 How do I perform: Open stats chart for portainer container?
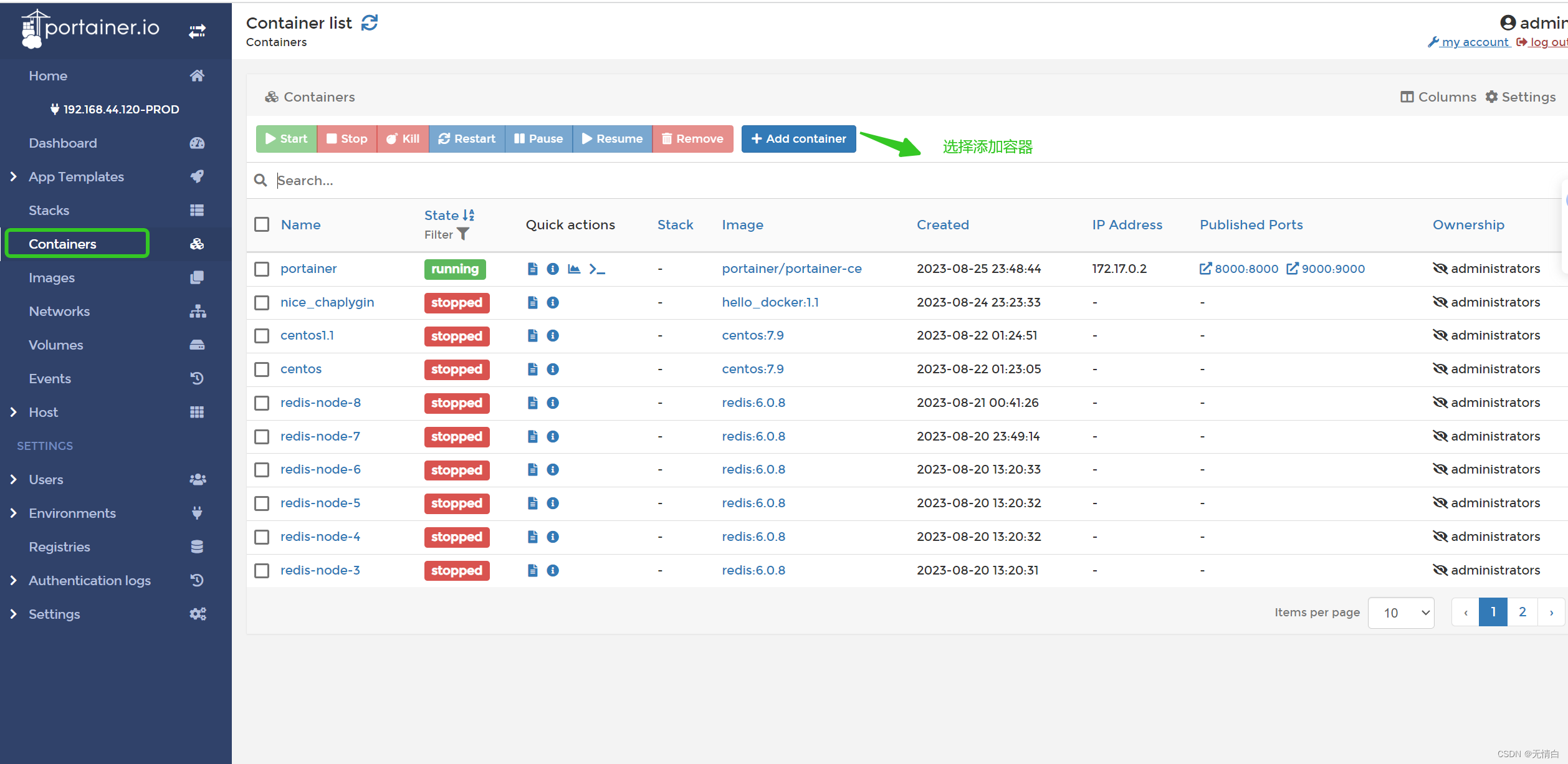point(574,269)
